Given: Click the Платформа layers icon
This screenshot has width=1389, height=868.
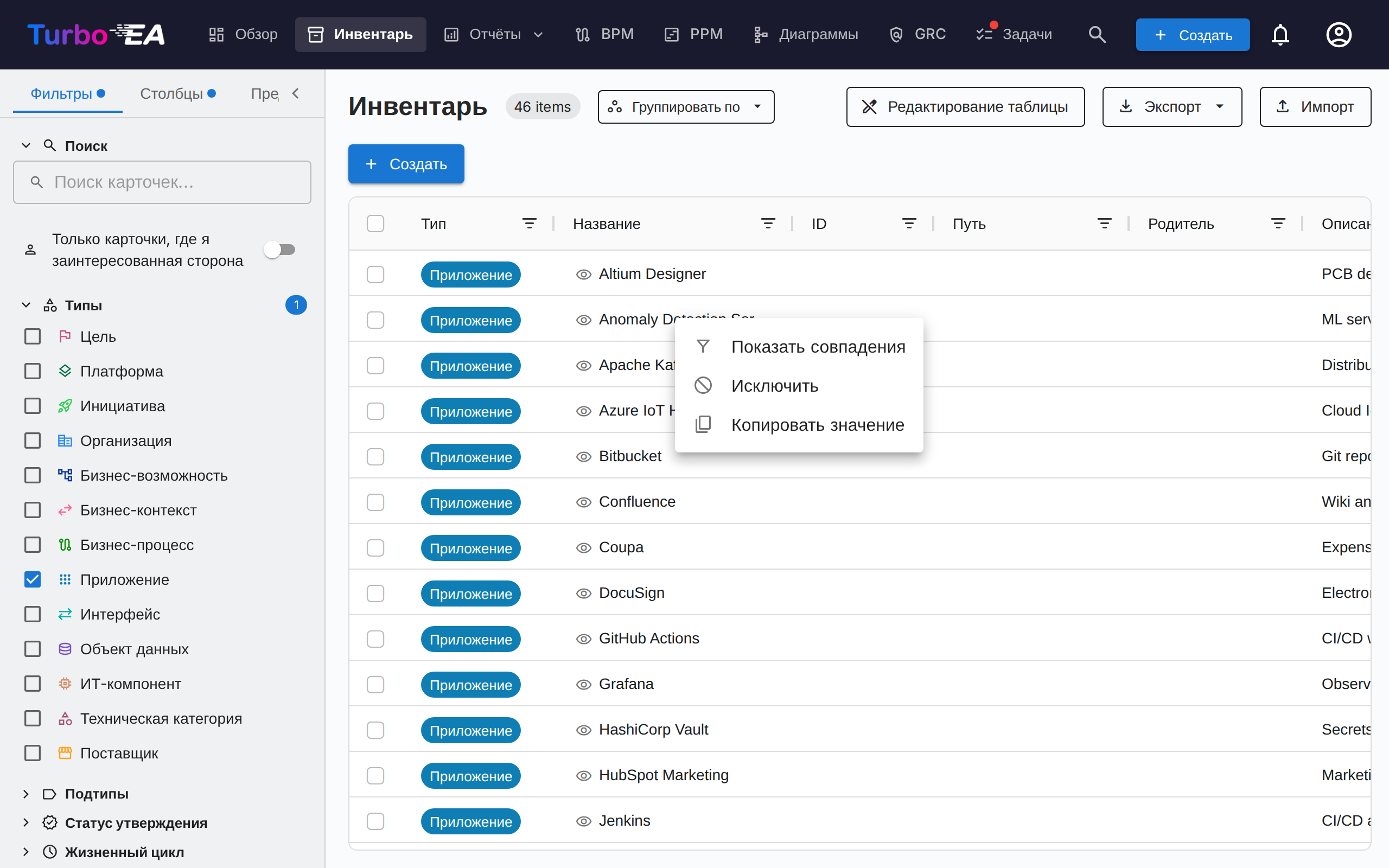Looking at the screenshot, I should (x=65, y=372).
